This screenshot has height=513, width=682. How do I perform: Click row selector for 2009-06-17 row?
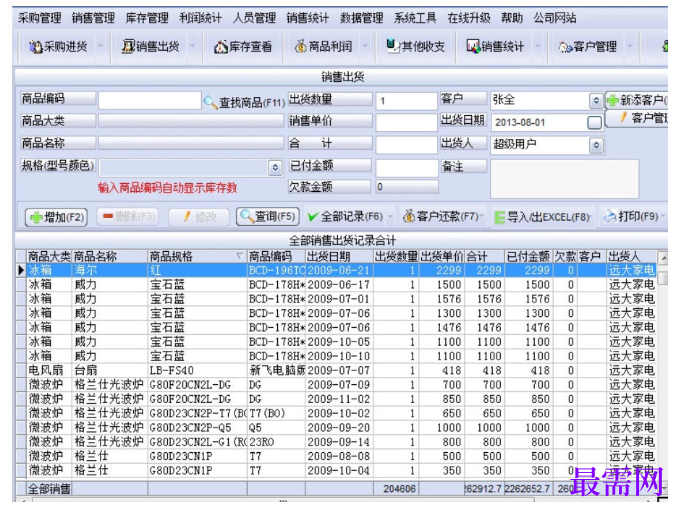click(21, 285)
